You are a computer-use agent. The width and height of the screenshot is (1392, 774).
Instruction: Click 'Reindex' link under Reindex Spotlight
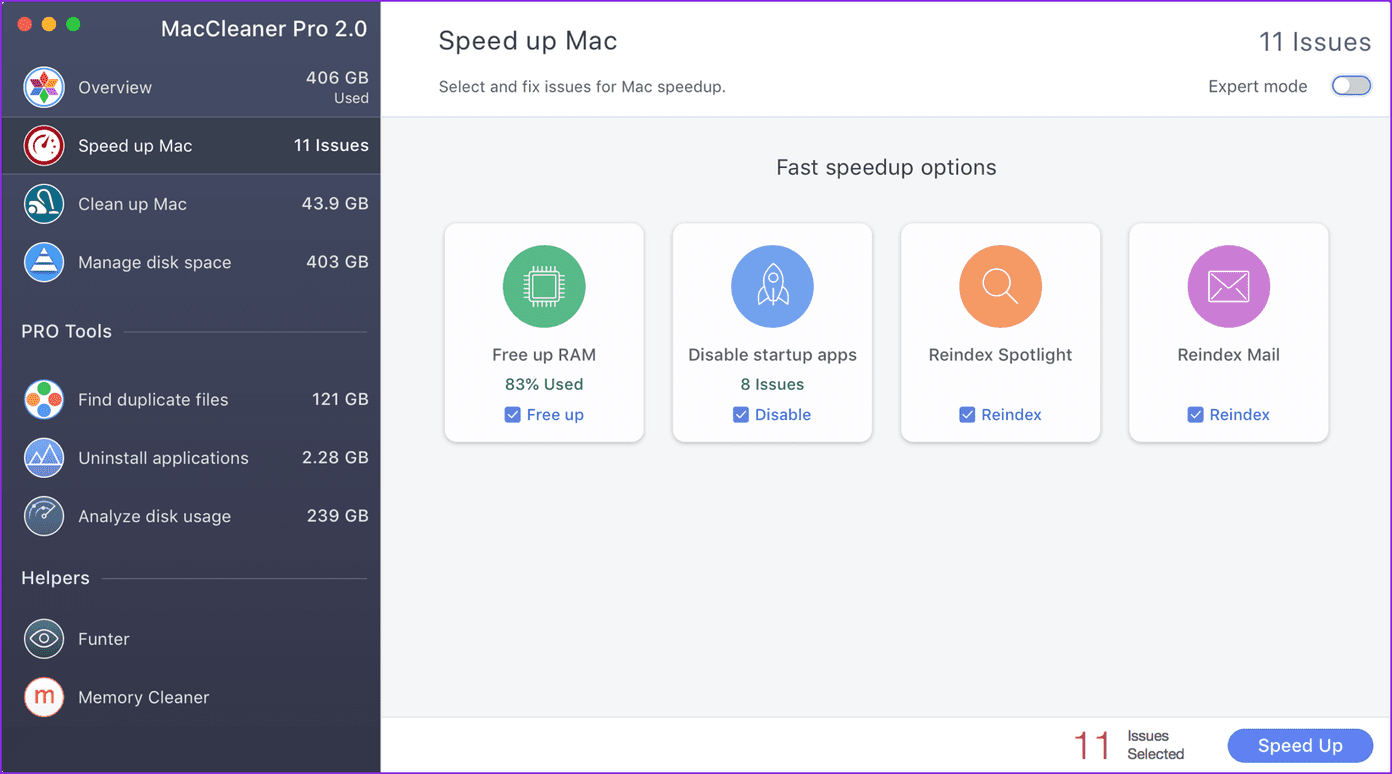pyautogui.click(x=1011, y=415)
